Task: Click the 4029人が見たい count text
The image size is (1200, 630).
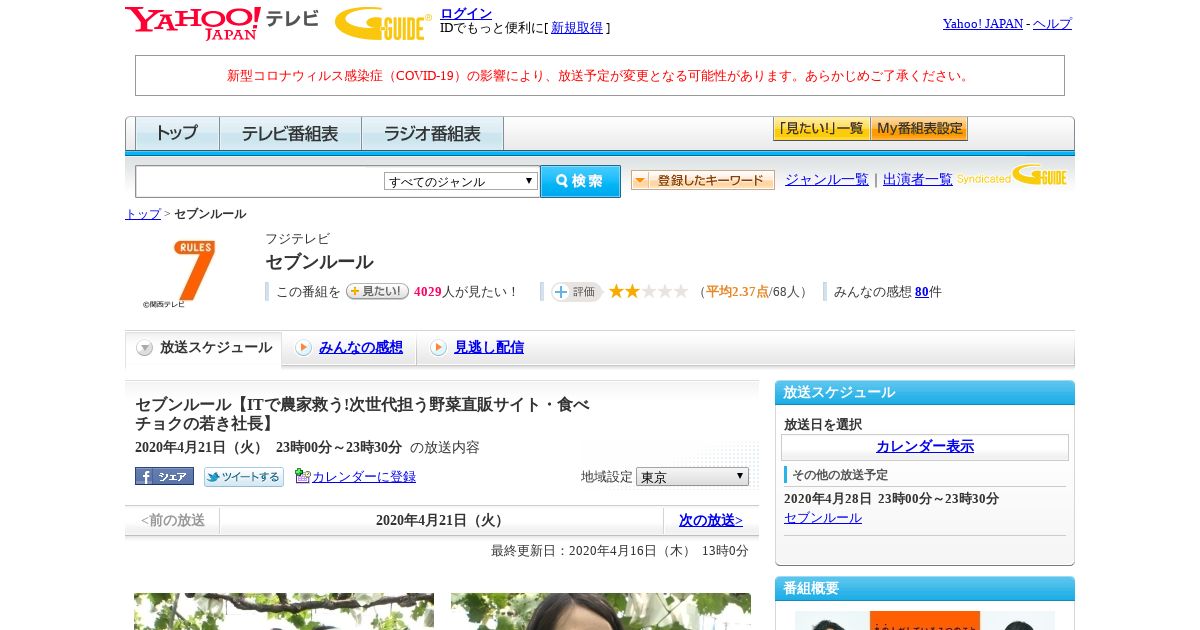Action: click(466, 292)
